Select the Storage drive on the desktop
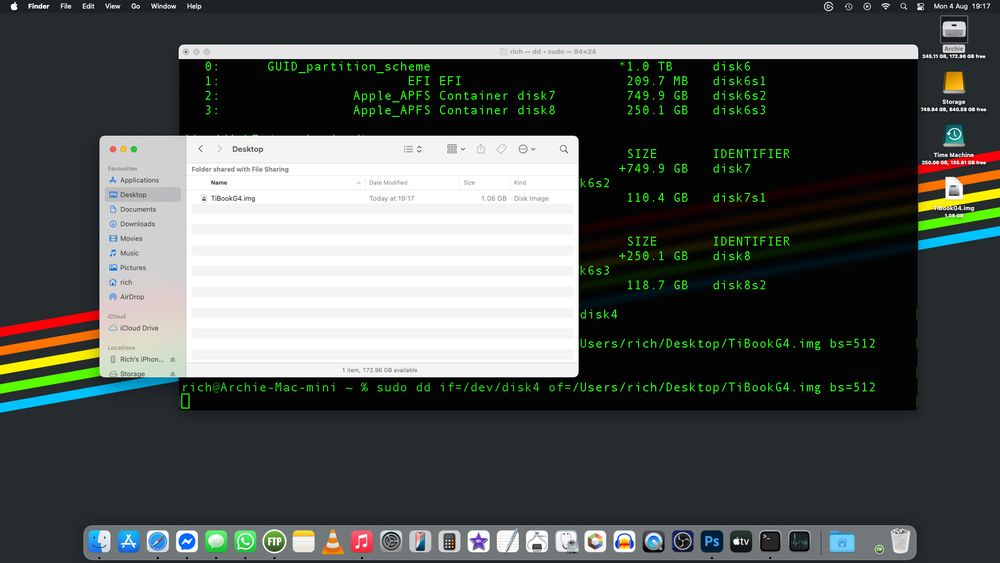The width and height of the screenshot is (1000, 563). (953, 83)
